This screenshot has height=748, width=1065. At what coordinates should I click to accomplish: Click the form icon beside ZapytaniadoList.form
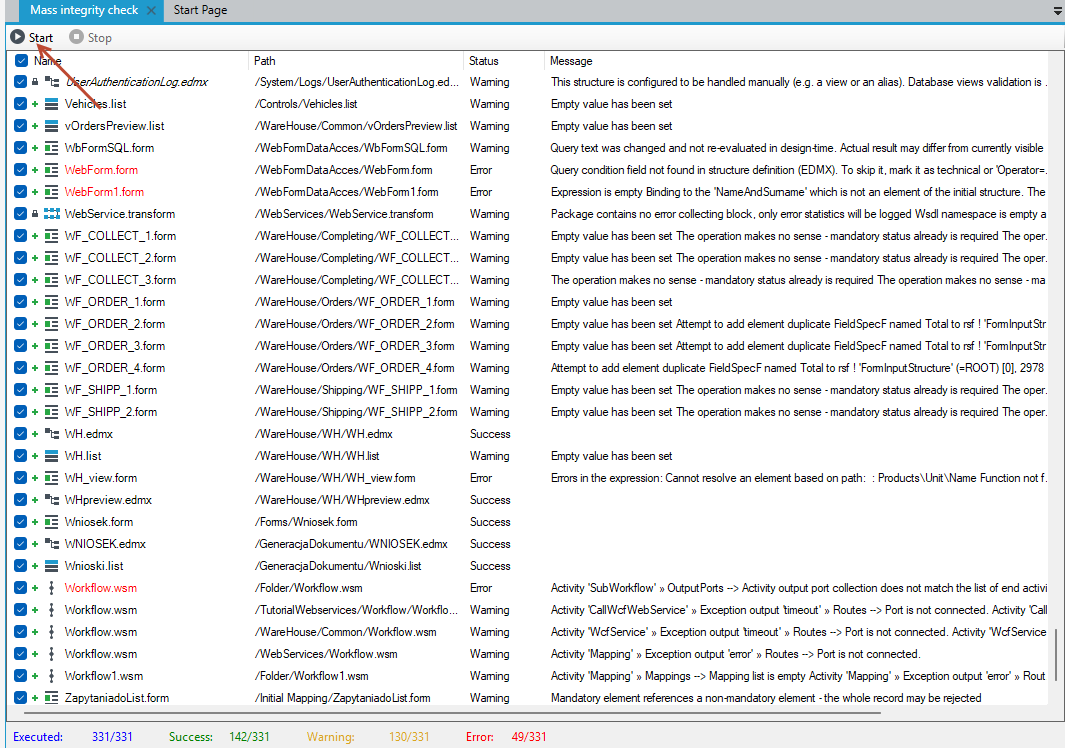[x=52, y=698]
